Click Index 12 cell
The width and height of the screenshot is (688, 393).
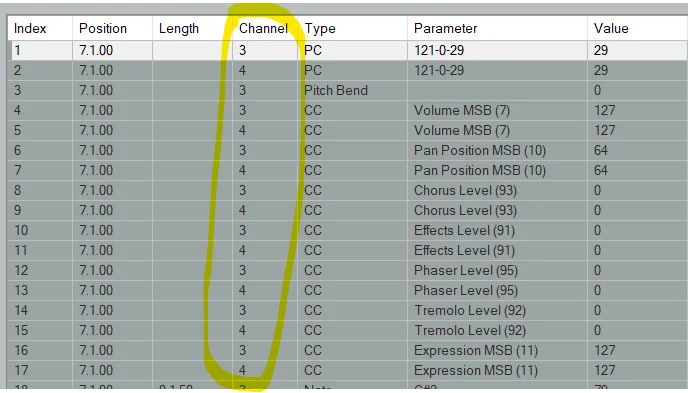(40, 270)
